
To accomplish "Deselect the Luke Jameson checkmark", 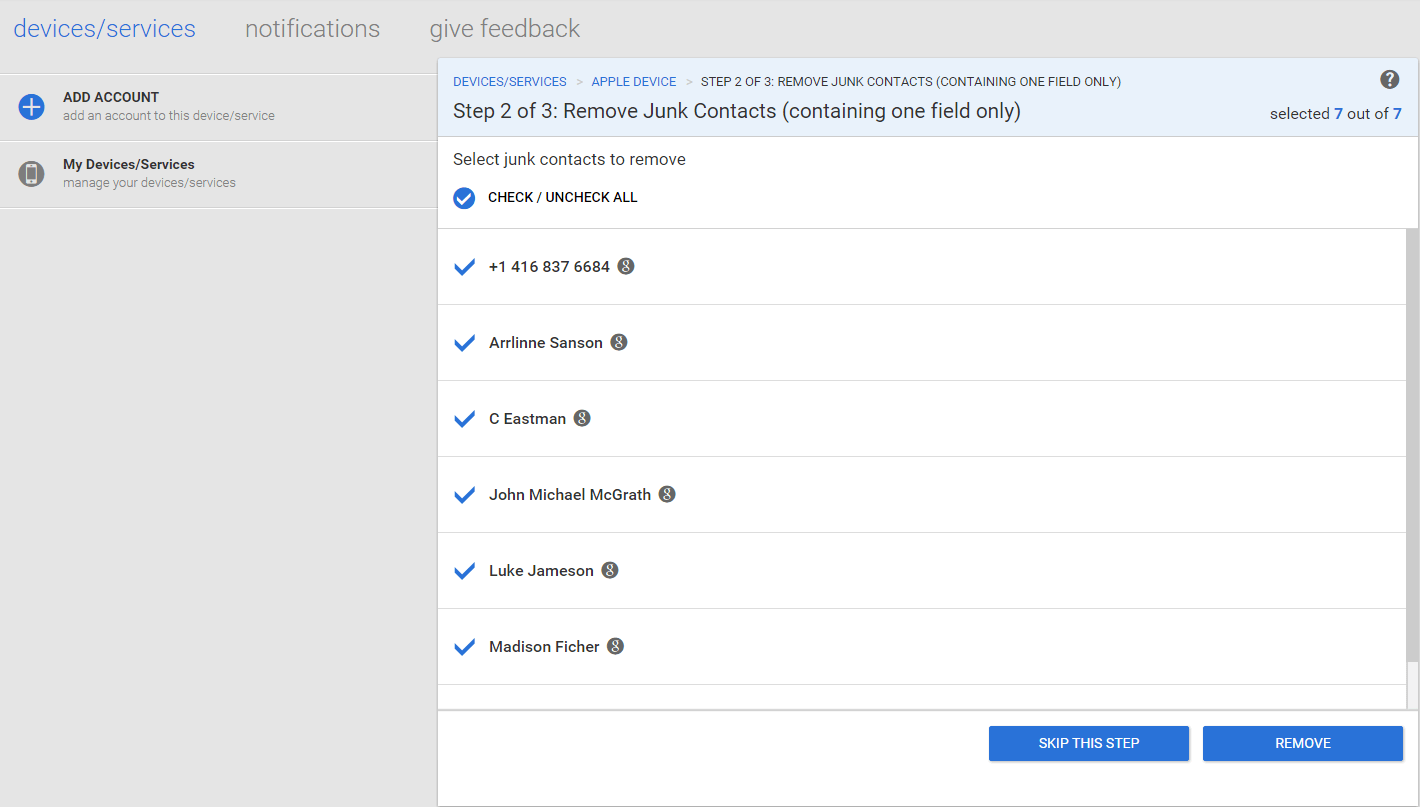I will pyautogui.click(x=464, y=571).
